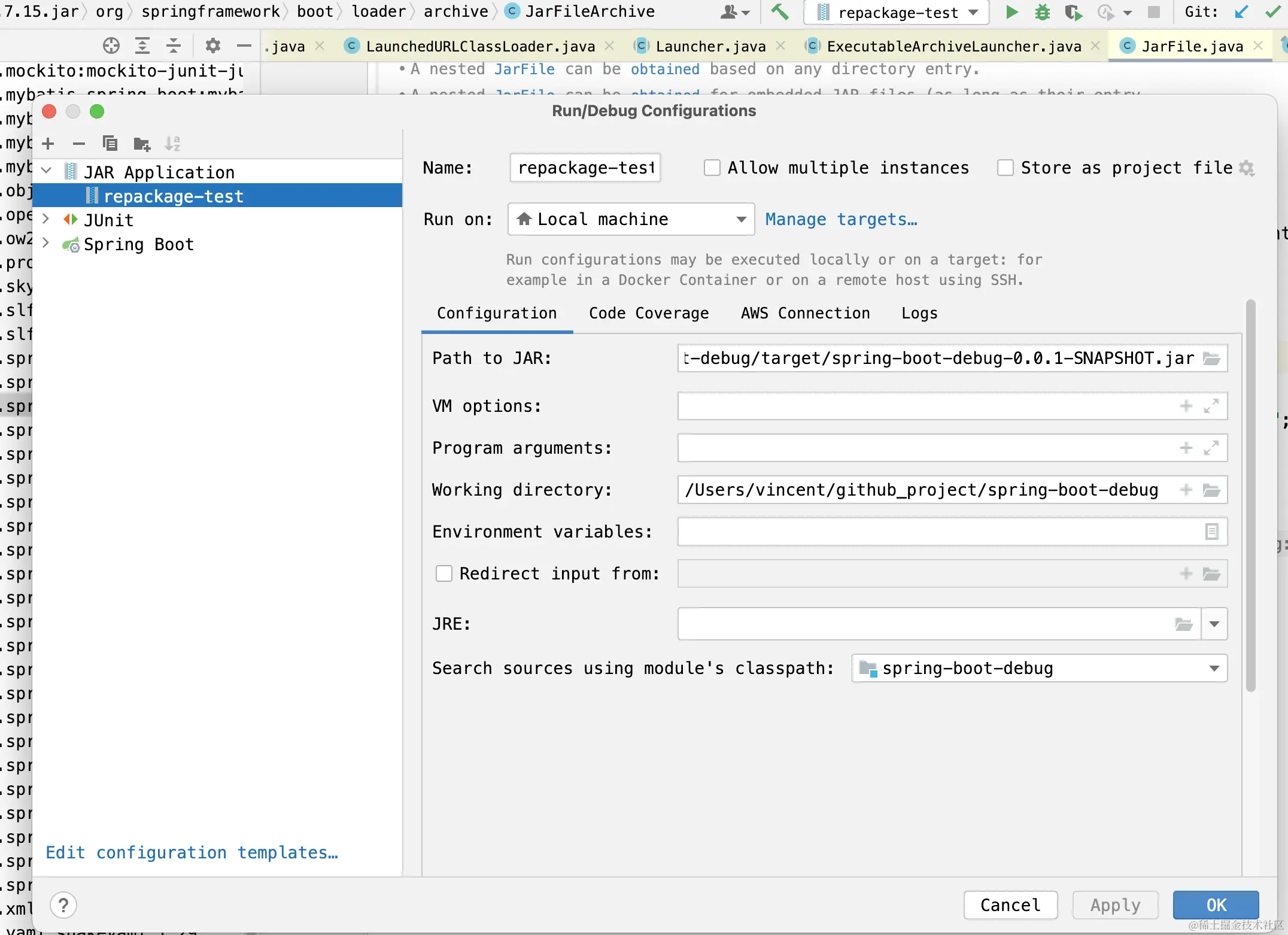This screenshot has height=935, width=1288.
Task: Click the Build hammer icon
Action: tap(779, 12)
